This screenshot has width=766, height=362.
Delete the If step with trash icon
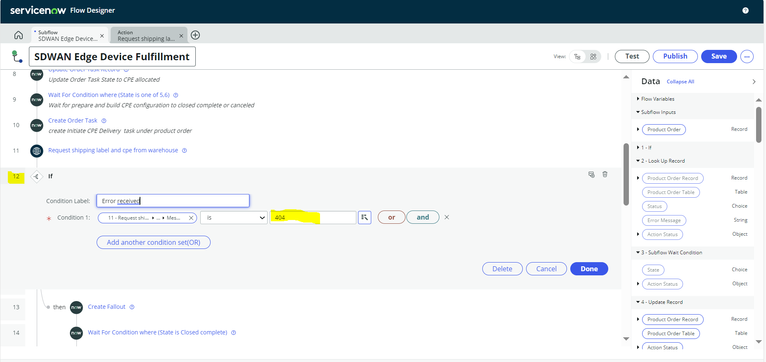click(605, 174)
